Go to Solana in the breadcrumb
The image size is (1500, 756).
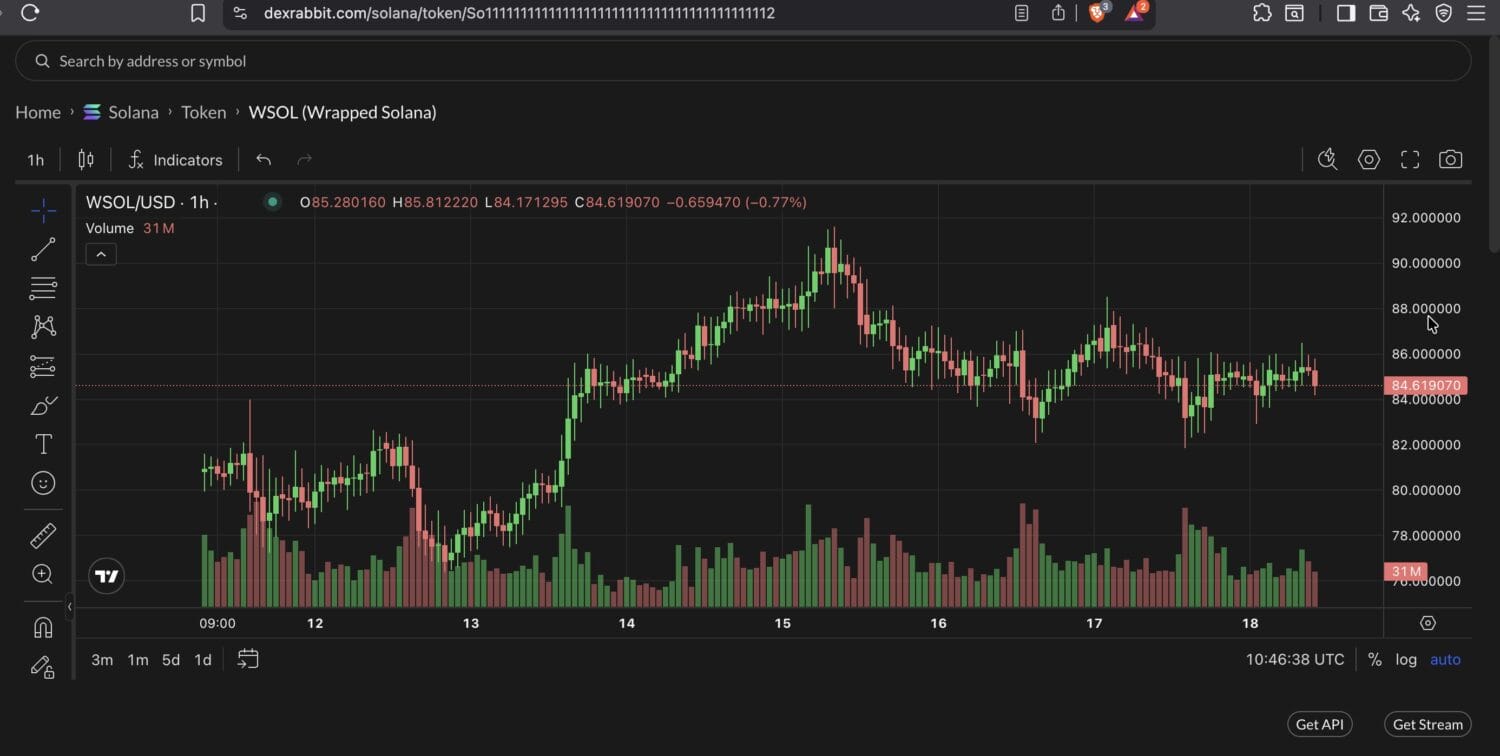click(132, 112)
